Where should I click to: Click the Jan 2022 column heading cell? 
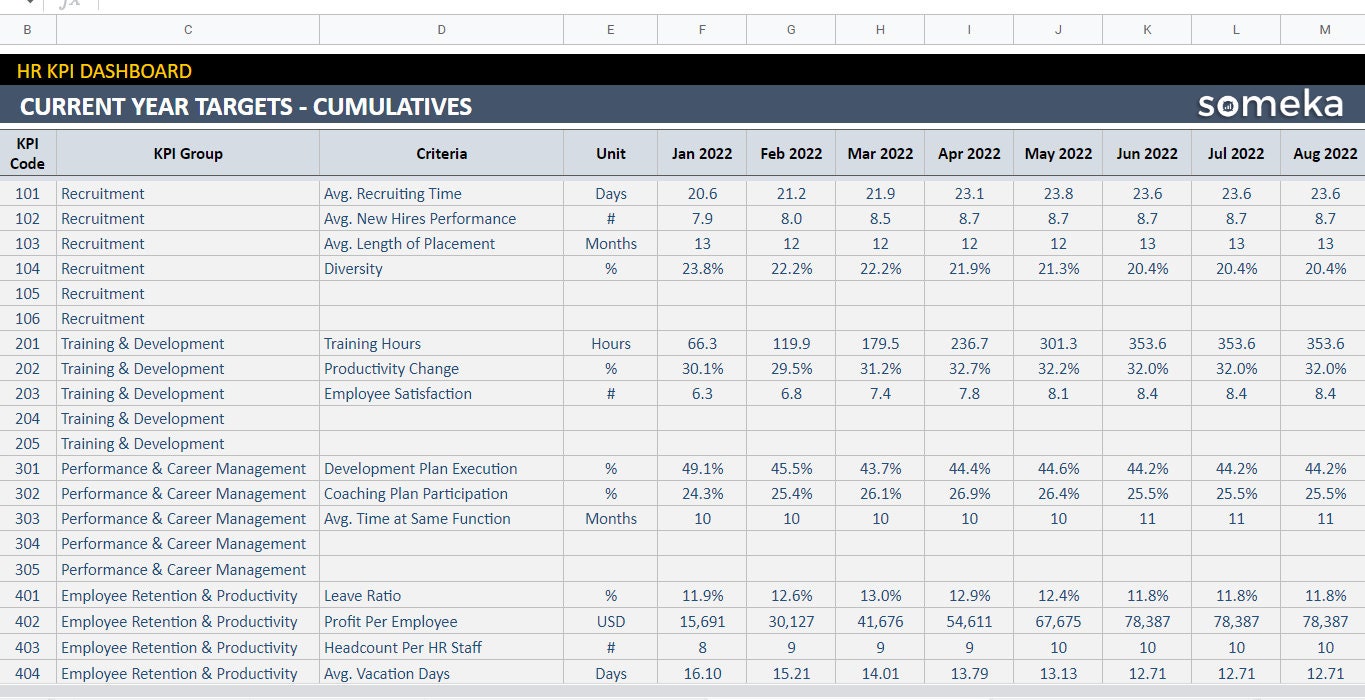click(x=701, y=153)
